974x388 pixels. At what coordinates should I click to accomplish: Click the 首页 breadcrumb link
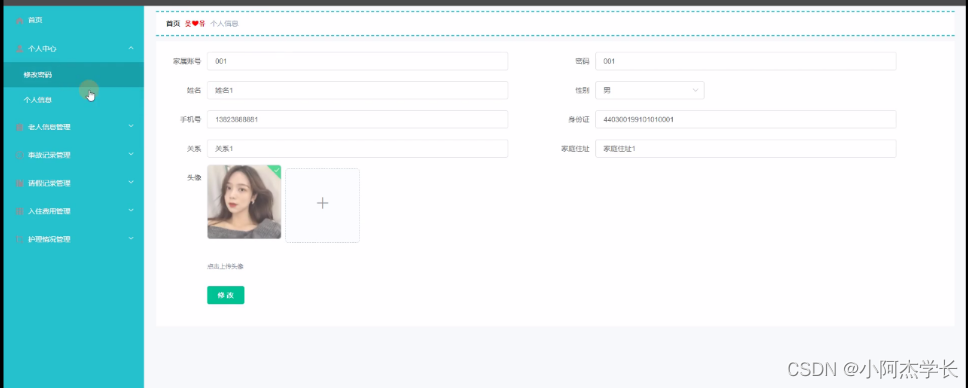tap(173, 24)
